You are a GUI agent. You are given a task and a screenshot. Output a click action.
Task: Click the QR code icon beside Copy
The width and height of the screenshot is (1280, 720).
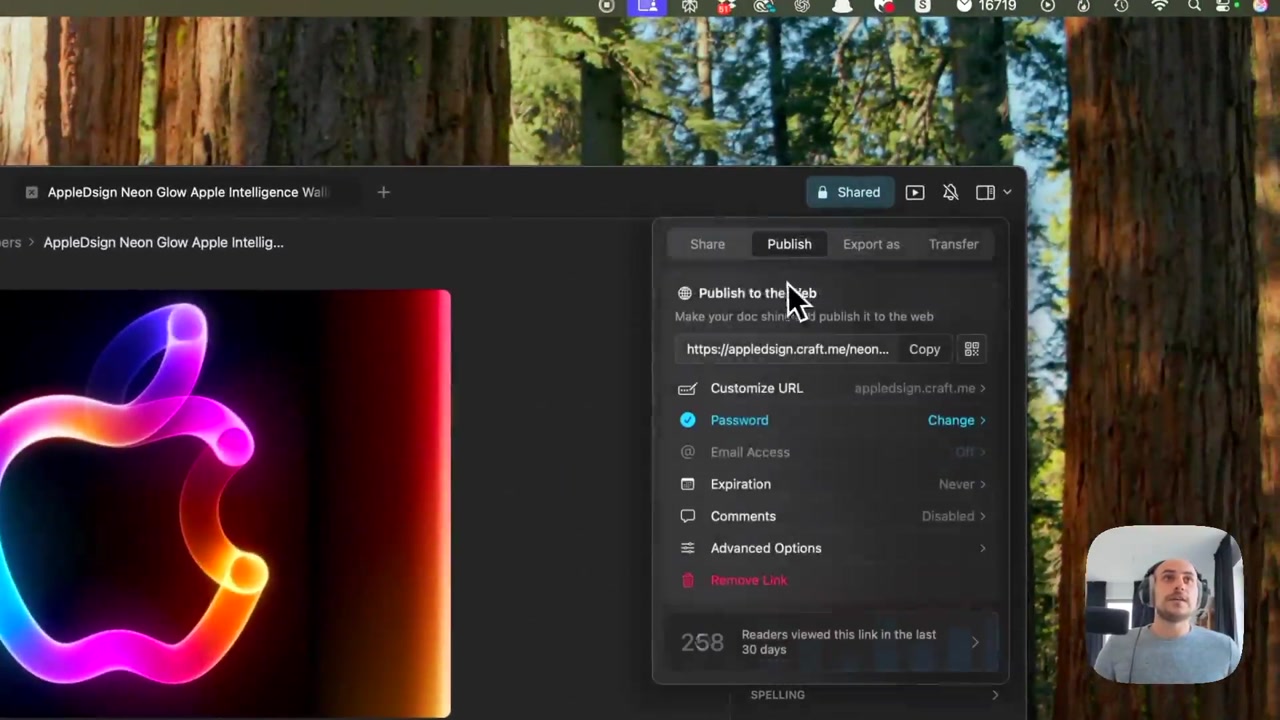coord(971,349)
